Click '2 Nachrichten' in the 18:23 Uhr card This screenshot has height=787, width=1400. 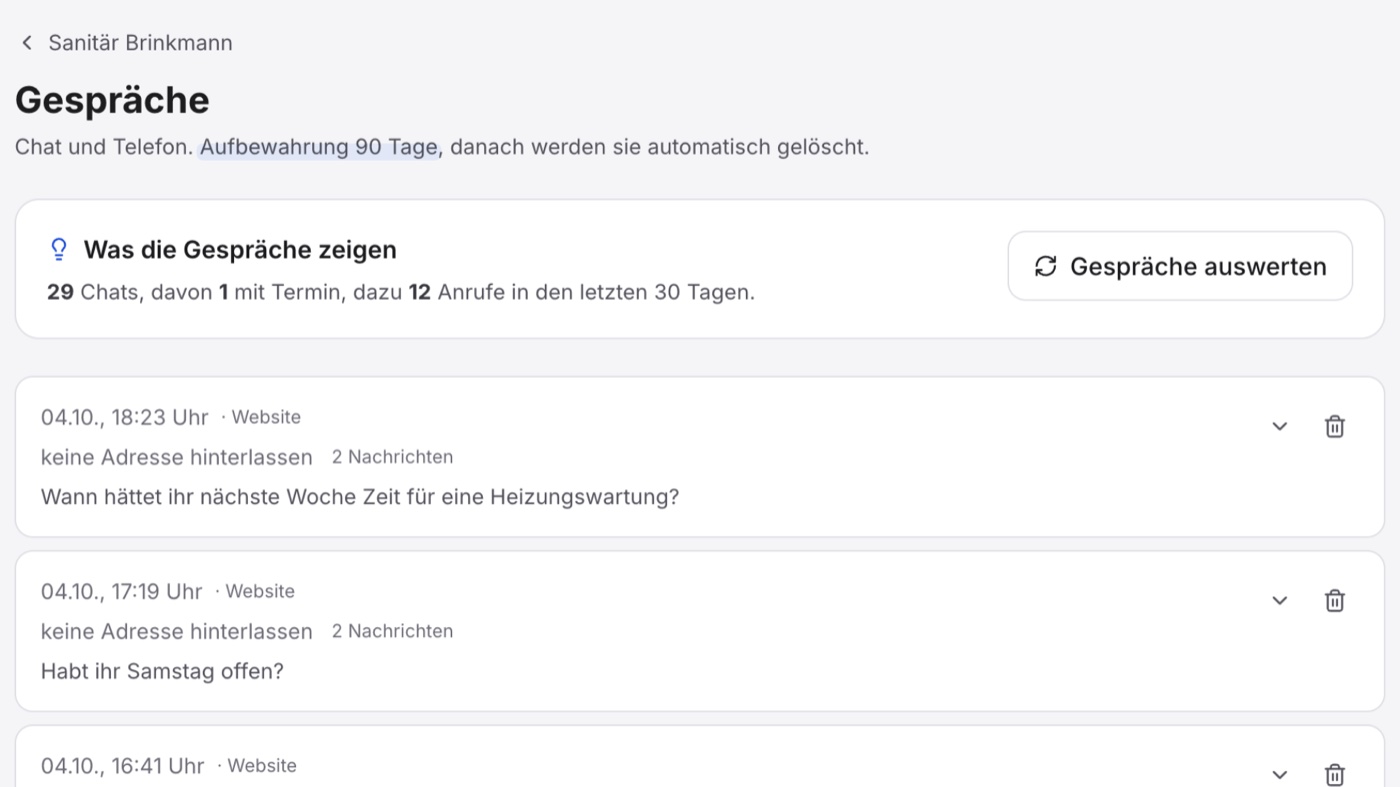click(x=392, y=457)
